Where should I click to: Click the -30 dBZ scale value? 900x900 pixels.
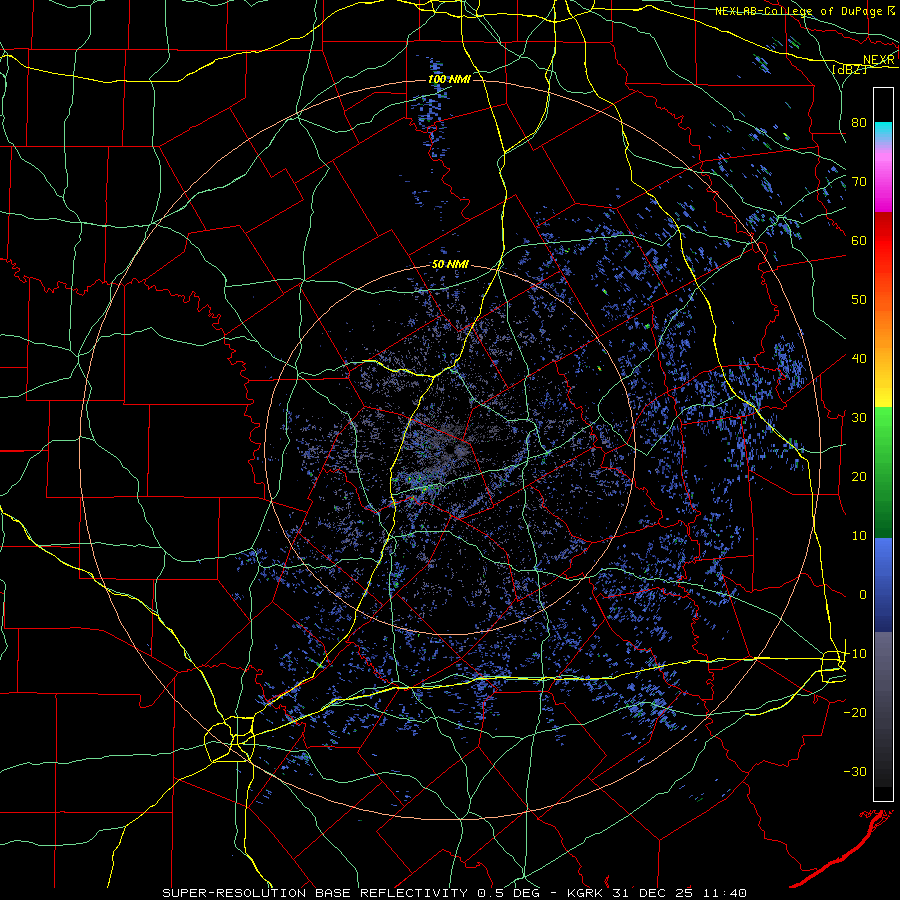point(855,771)
